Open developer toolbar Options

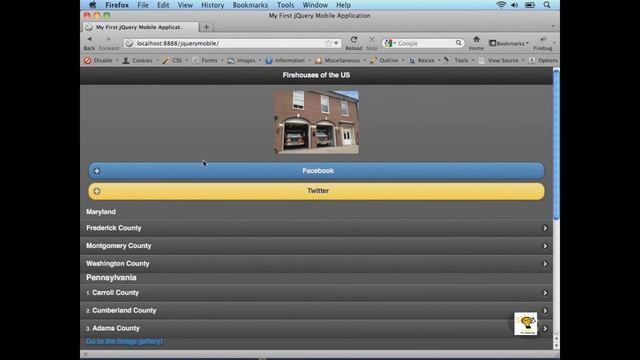pyautogui.click(x=544, y=60)
